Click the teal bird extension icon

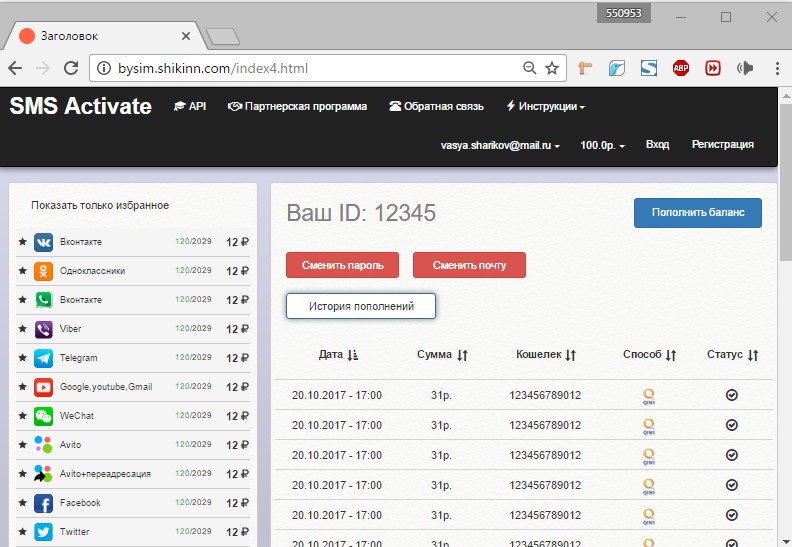(x=617, y=68)
